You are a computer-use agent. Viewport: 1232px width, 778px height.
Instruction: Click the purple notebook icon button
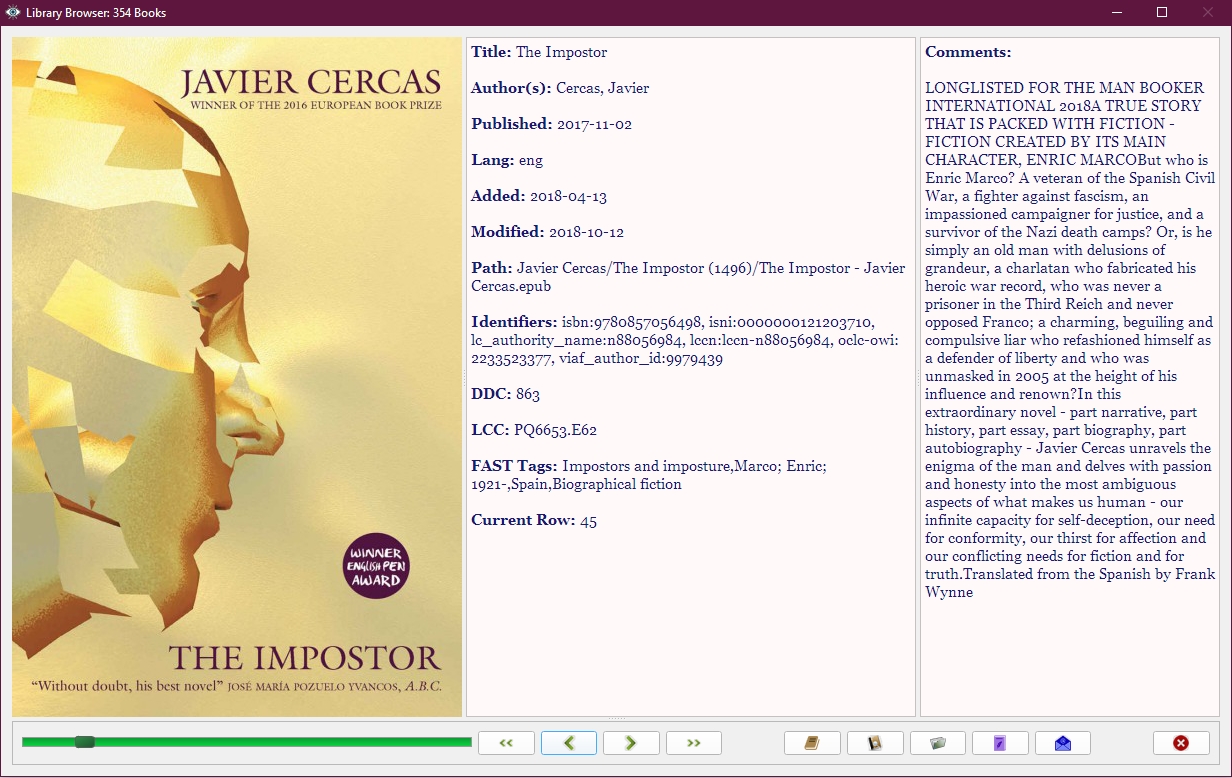coord(1000,743)
